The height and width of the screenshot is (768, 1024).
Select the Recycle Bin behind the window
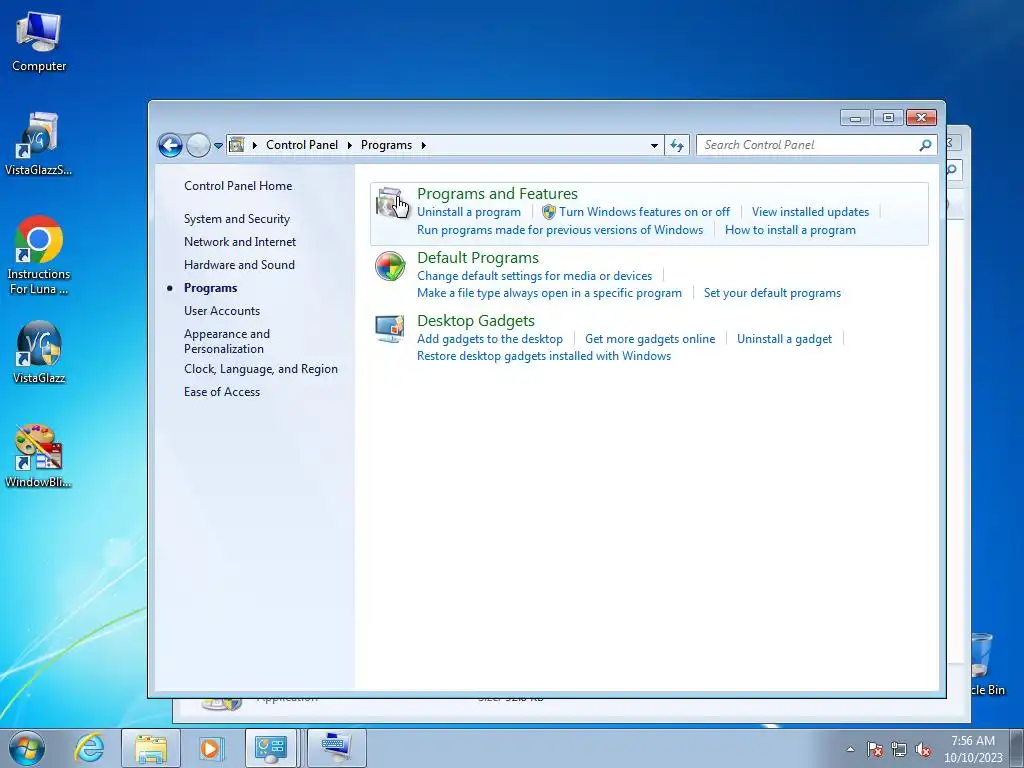[x=985, y=664]
